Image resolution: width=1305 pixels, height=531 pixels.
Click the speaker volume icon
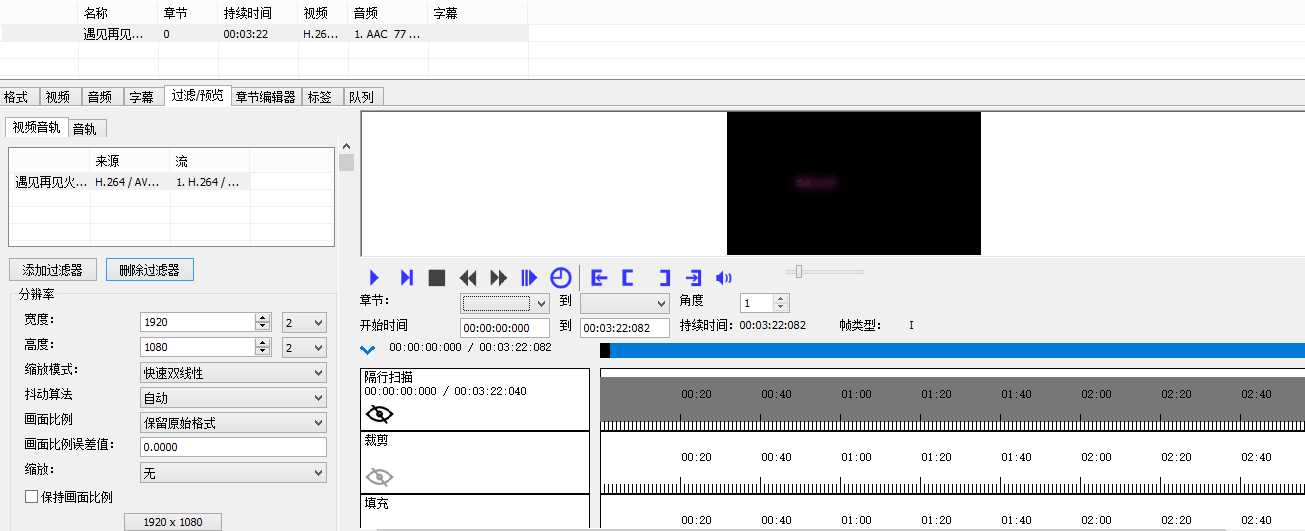724,278
